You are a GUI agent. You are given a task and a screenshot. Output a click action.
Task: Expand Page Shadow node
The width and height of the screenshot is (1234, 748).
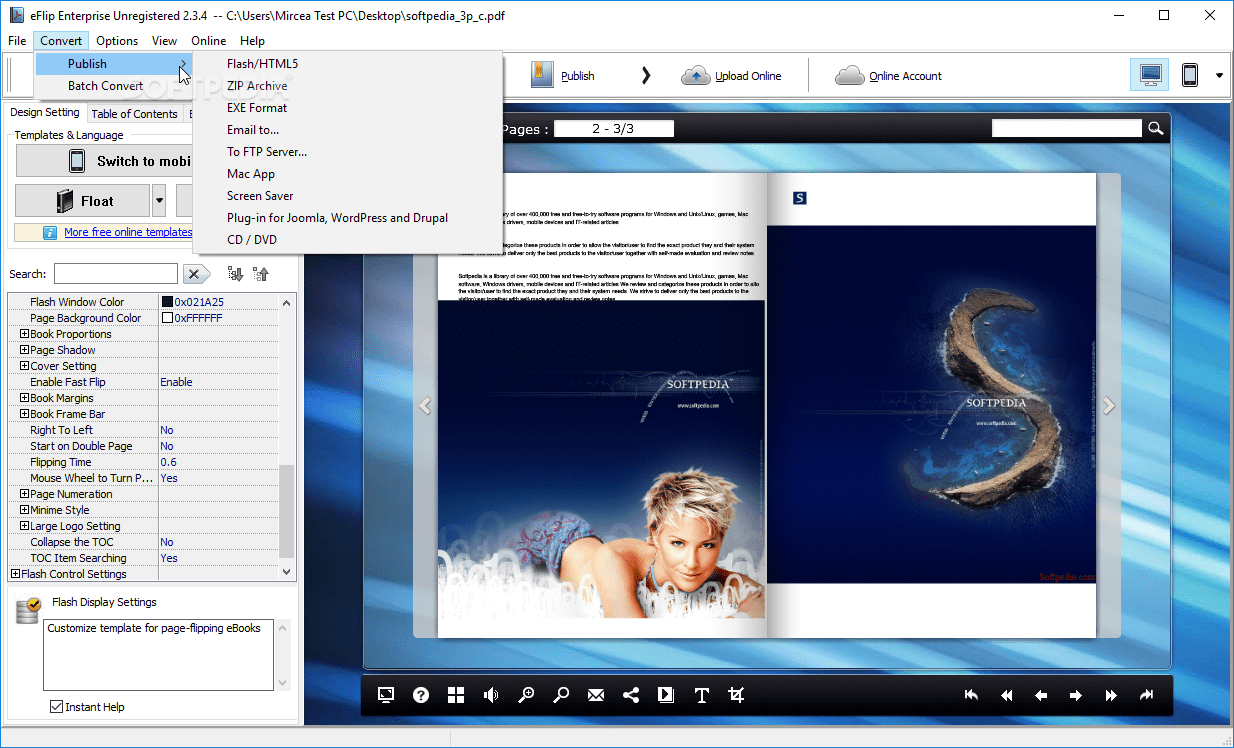click(25, 350)
